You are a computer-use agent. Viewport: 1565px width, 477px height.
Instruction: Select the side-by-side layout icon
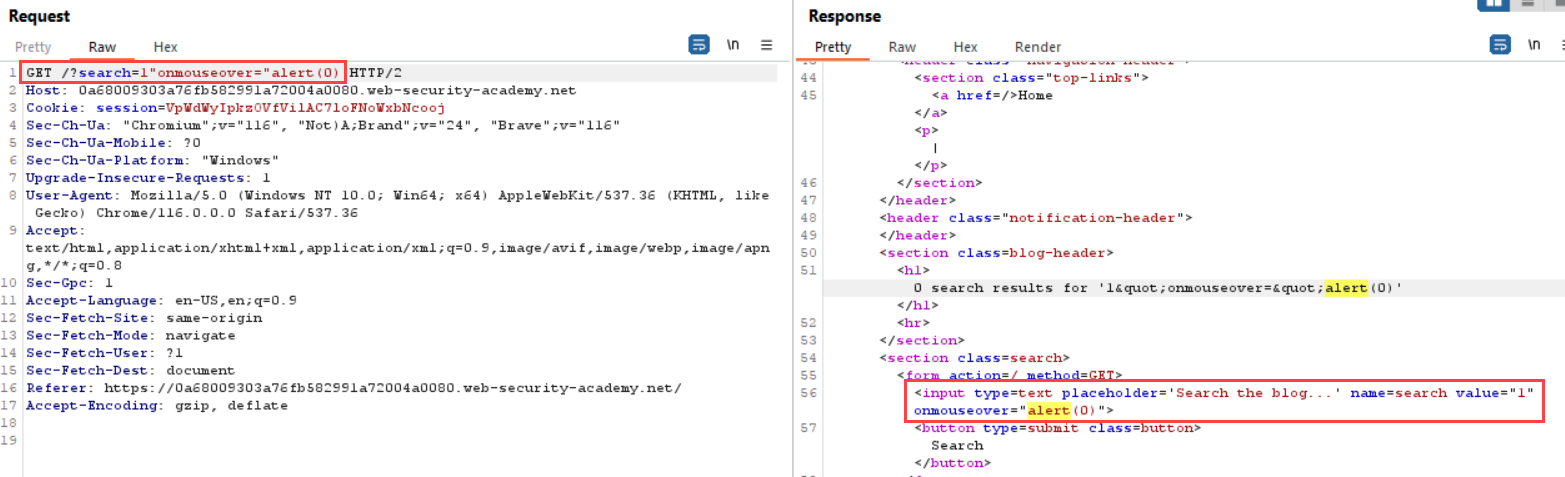(1493, 4)
